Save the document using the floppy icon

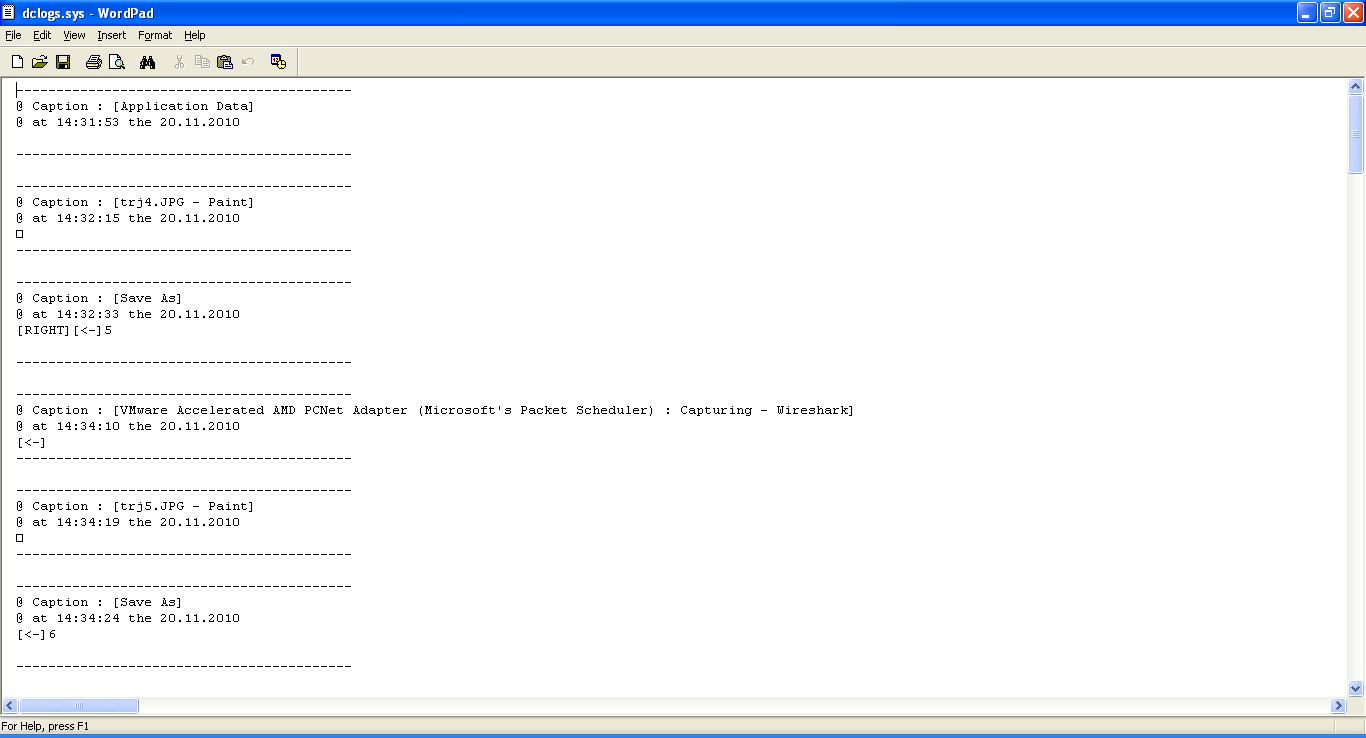63,62
